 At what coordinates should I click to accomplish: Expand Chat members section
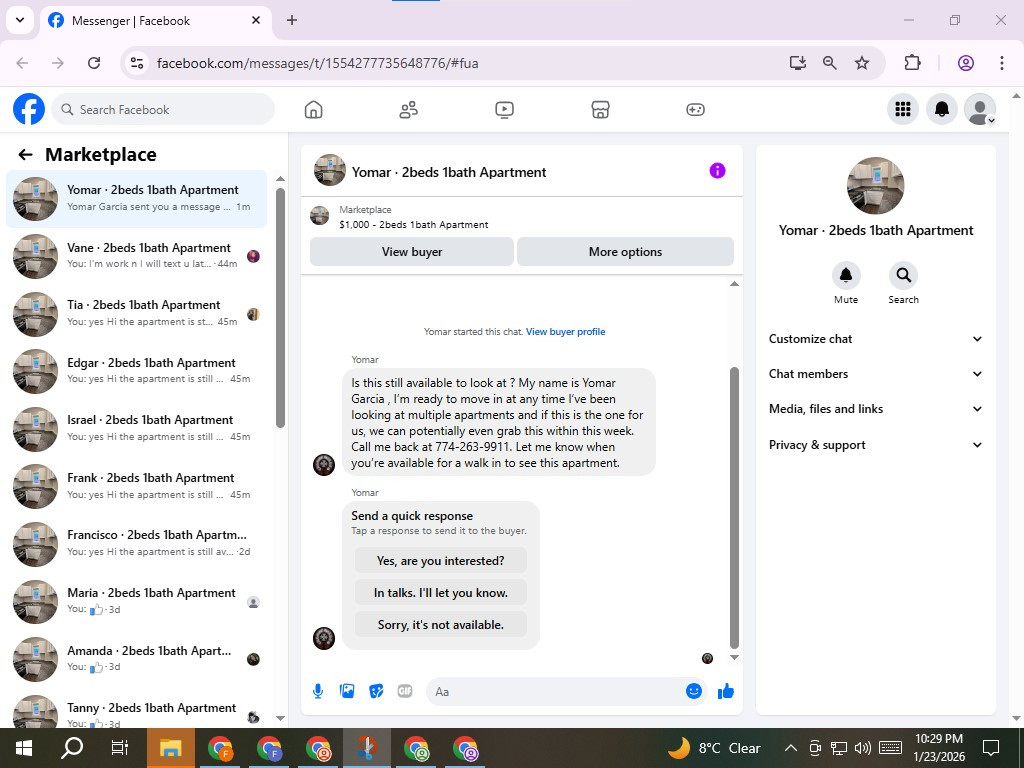[x=875, y=374]
